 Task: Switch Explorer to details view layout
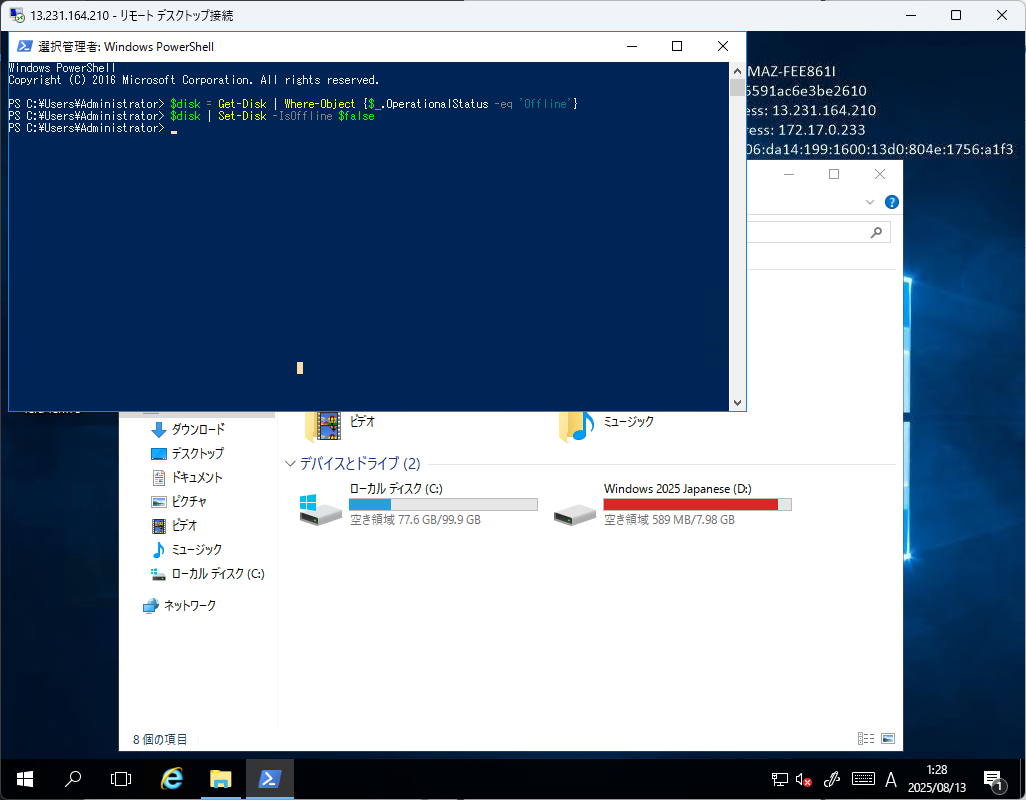click(x=865, y=739)
